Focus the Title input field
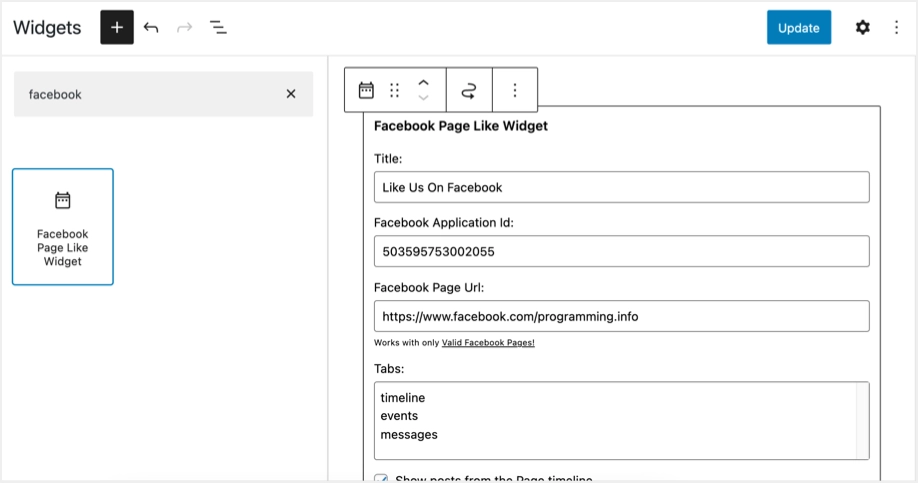 tap(621, 187)
